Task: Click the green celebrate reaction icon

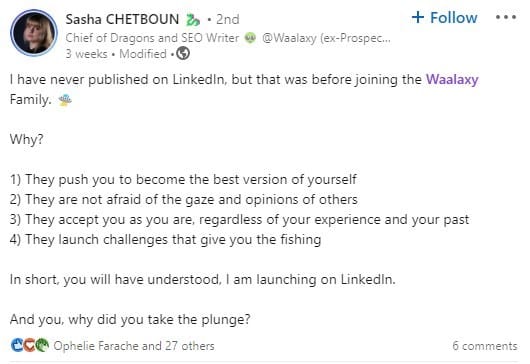Action: click(x=42, y=345)
